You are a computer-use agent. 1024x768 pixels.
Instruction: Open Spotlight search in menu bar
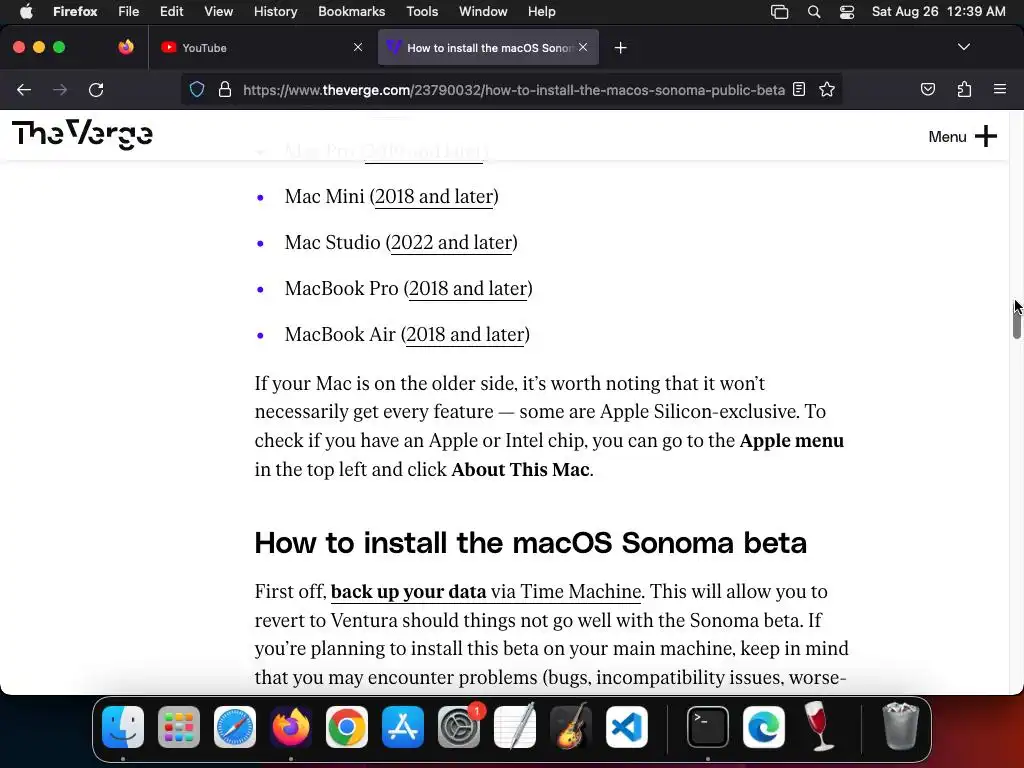click(814, 11)
